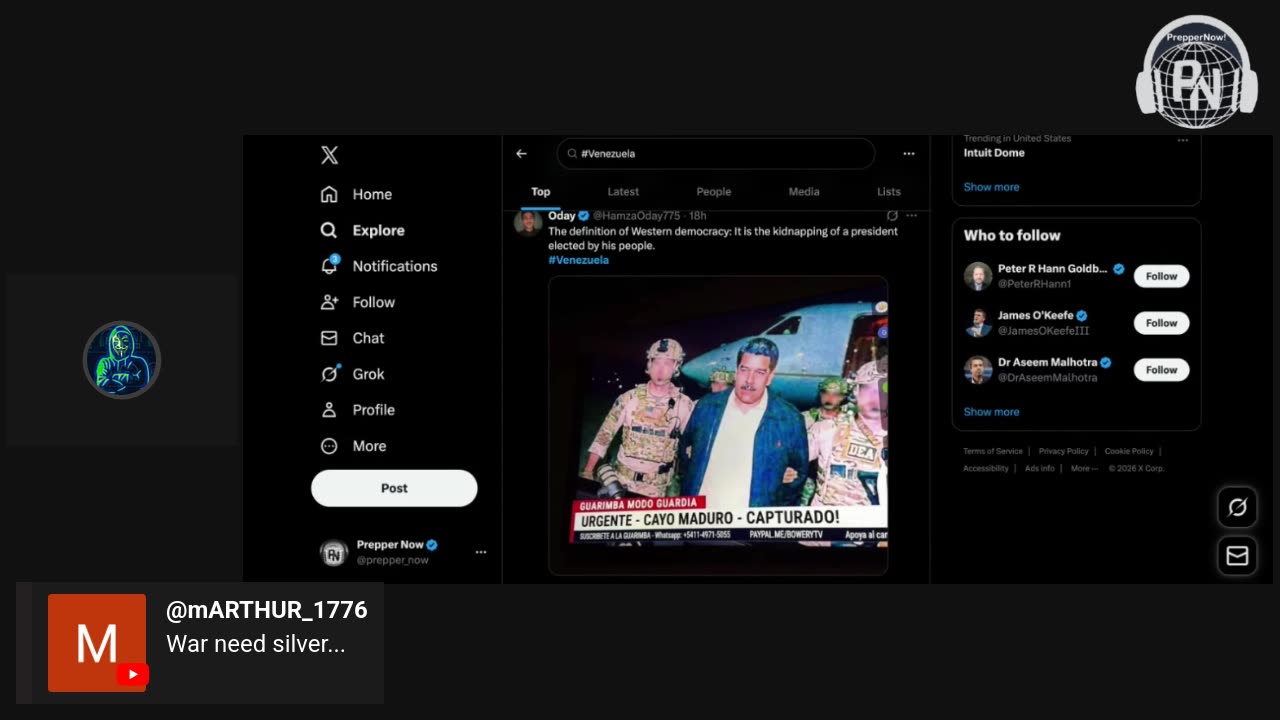Image resolution: width=1280 pixels, height=720 pixels.
Task: Open search options three-dots menu
Action: [x=908, y=154]
